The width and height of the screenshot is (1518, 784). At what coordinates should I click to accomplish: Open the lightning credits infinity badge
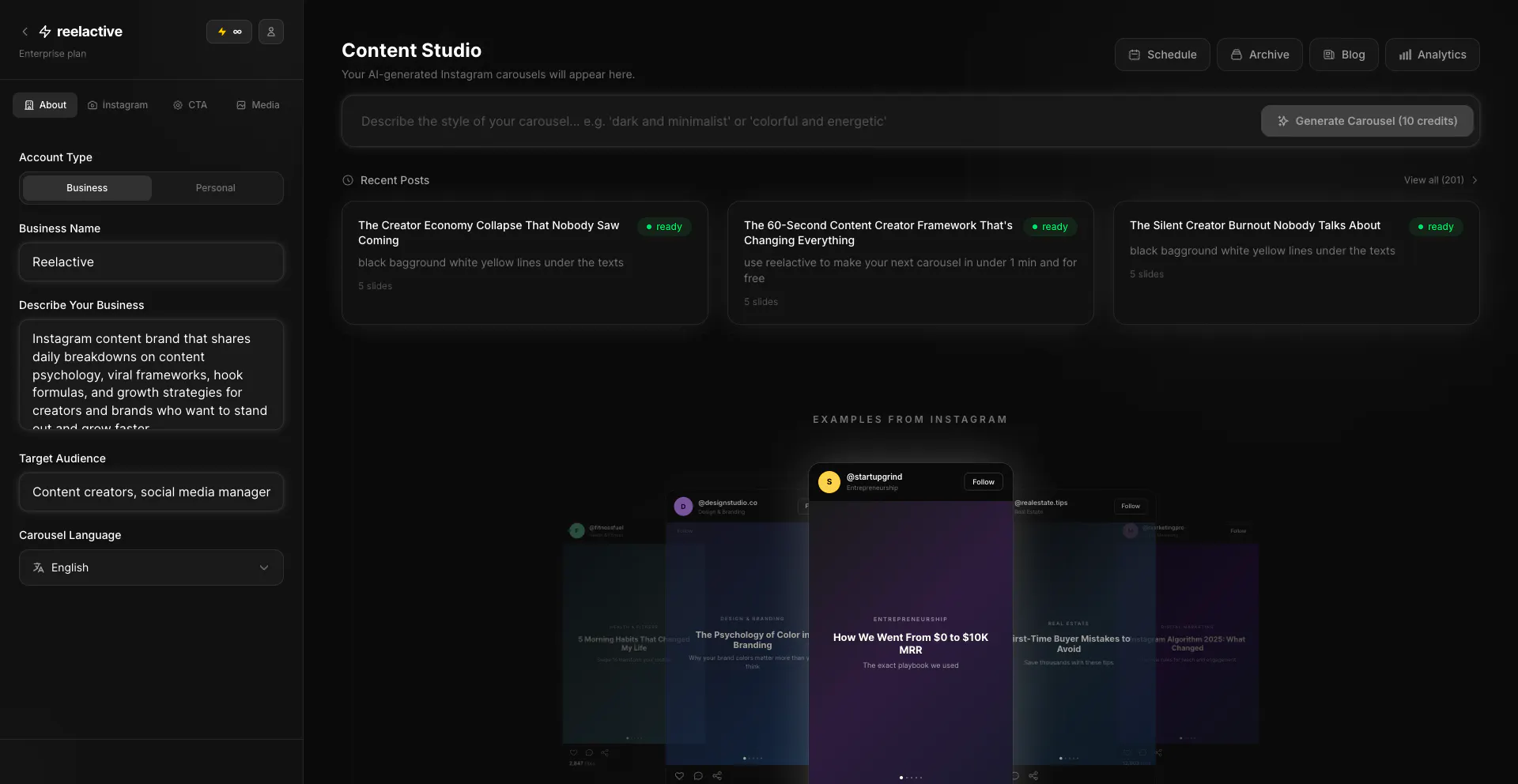pyautogui.click(x=229, y=32)
